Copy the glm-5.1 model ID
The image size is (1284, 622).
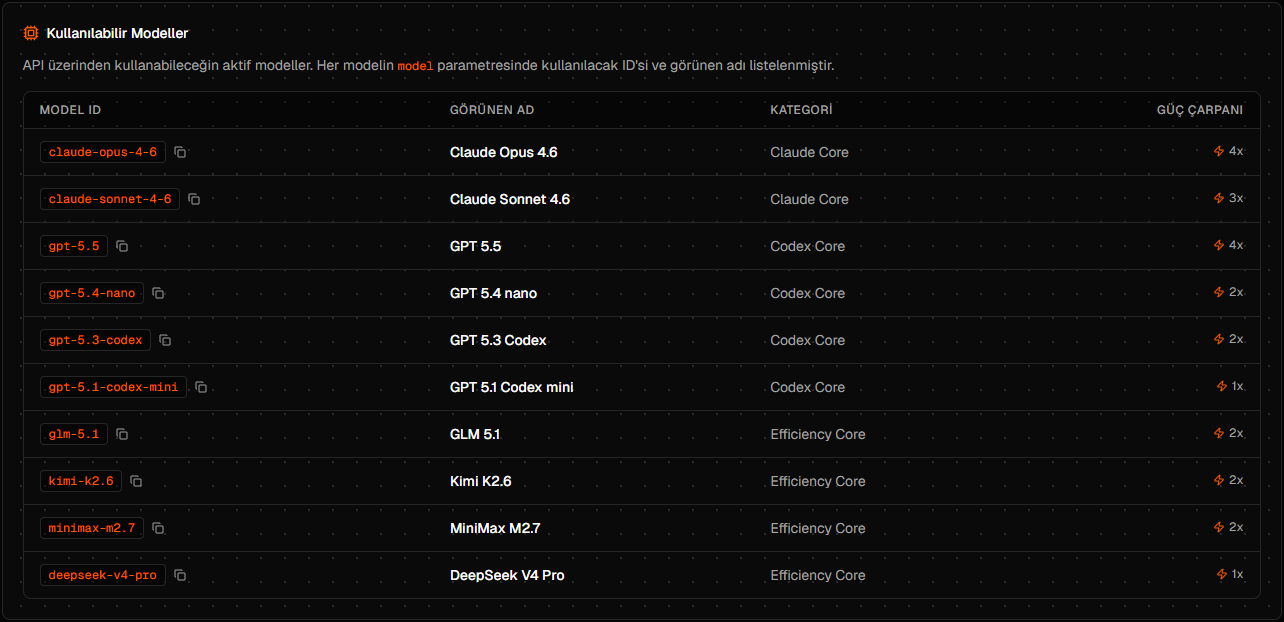click(x=122, y=434)
